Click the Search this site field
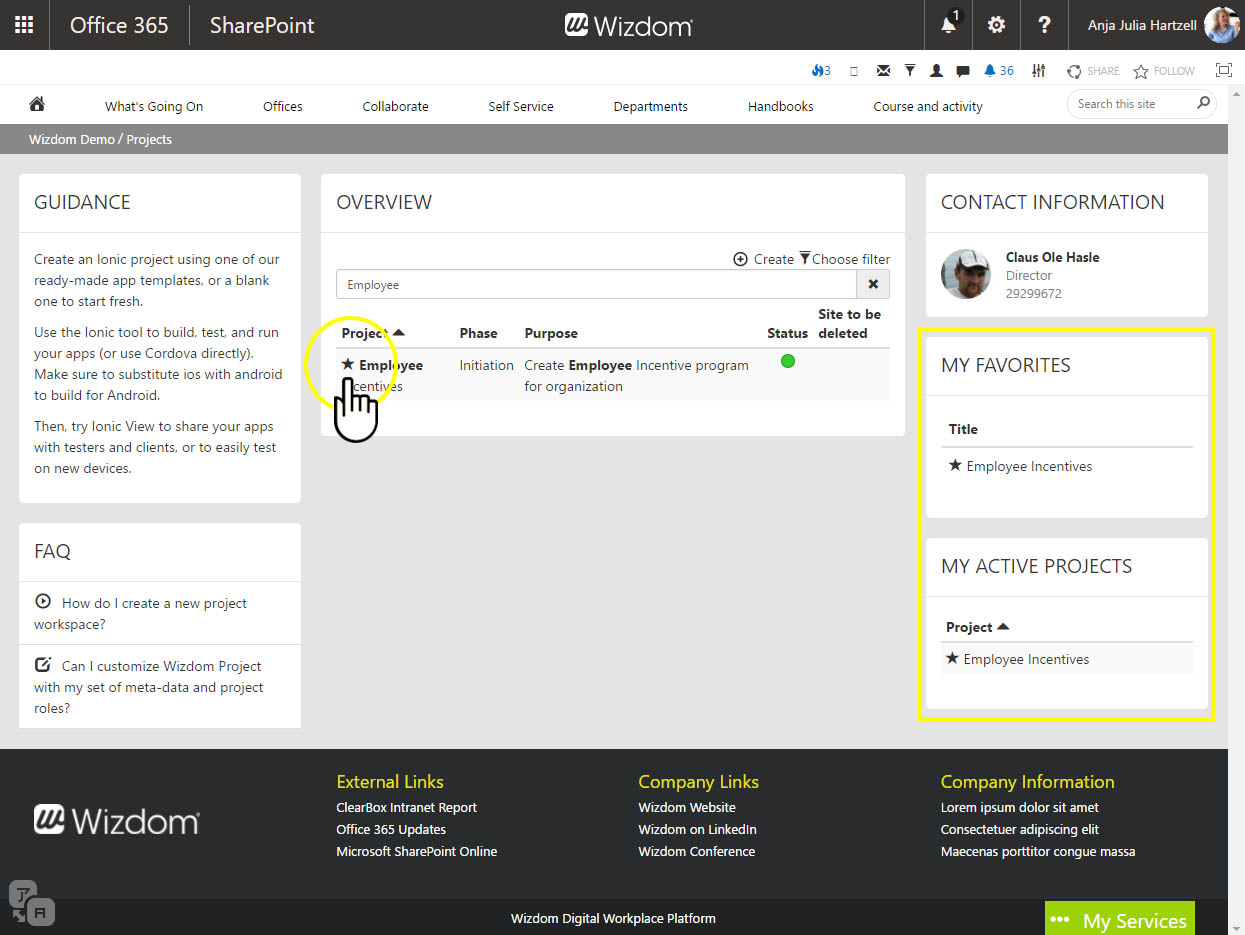The width and height of the screenshot is (1245, 935). point(1131,104)
